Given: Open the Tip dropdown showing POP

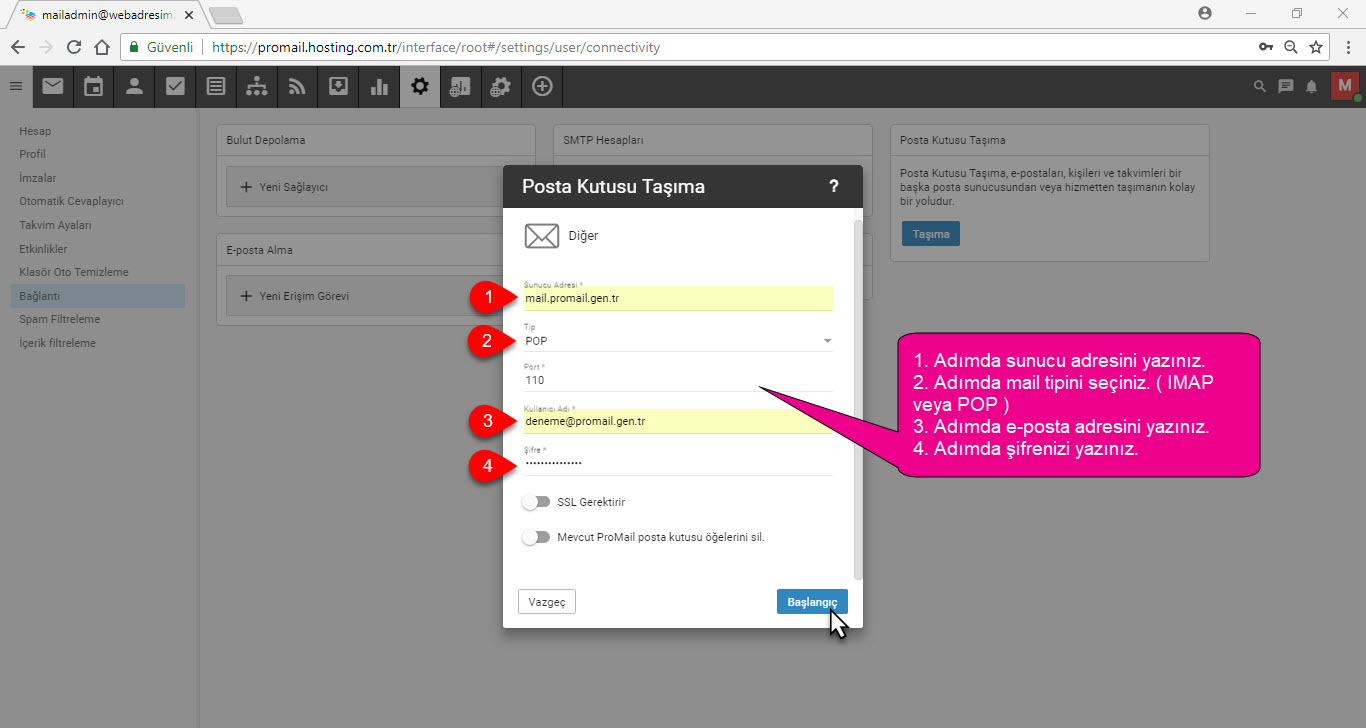Looking at the screenshot, I should tap(678, 341).
